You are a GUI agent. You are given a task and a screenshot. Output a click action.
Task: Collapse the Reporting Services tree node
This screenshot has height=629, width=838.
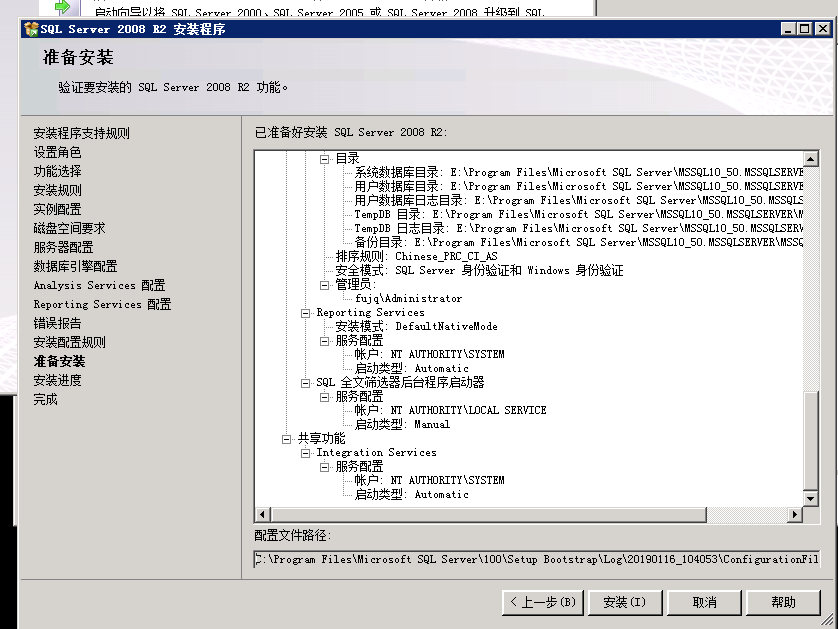click(305, 313)
